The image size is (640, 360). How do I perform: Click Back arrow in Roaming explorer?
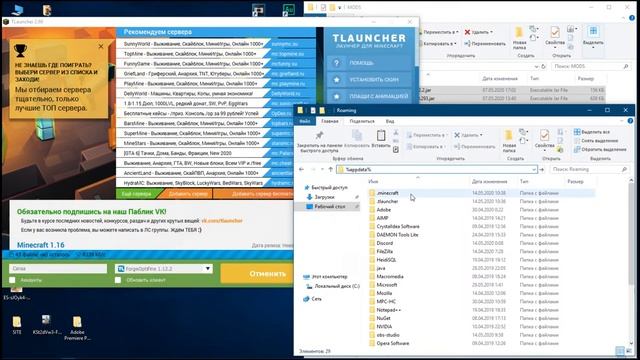(x=301, y=169)
